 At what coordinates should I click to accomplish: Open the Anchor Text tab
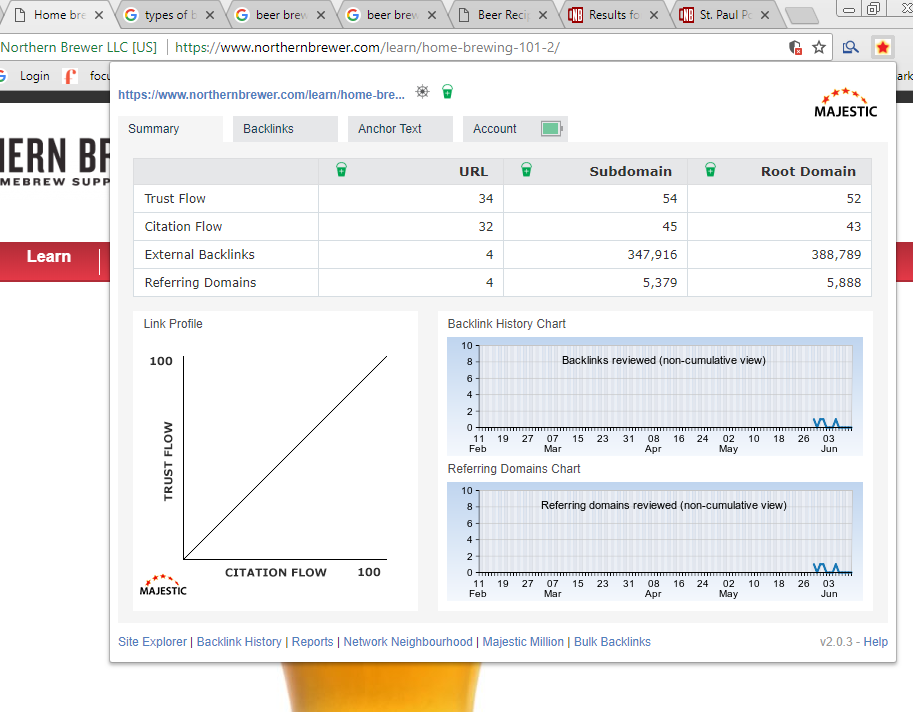[x=400, y=129]
